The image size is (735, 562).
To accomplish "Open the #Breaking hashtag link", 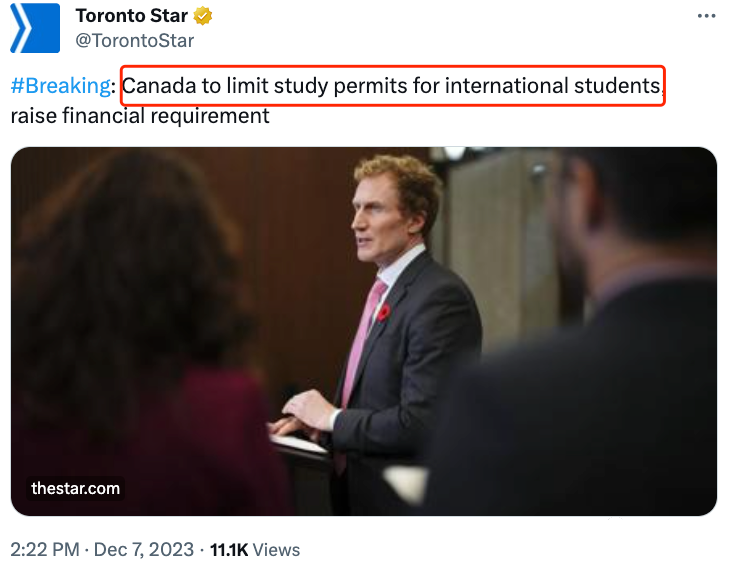I will (x=61, y=87).
